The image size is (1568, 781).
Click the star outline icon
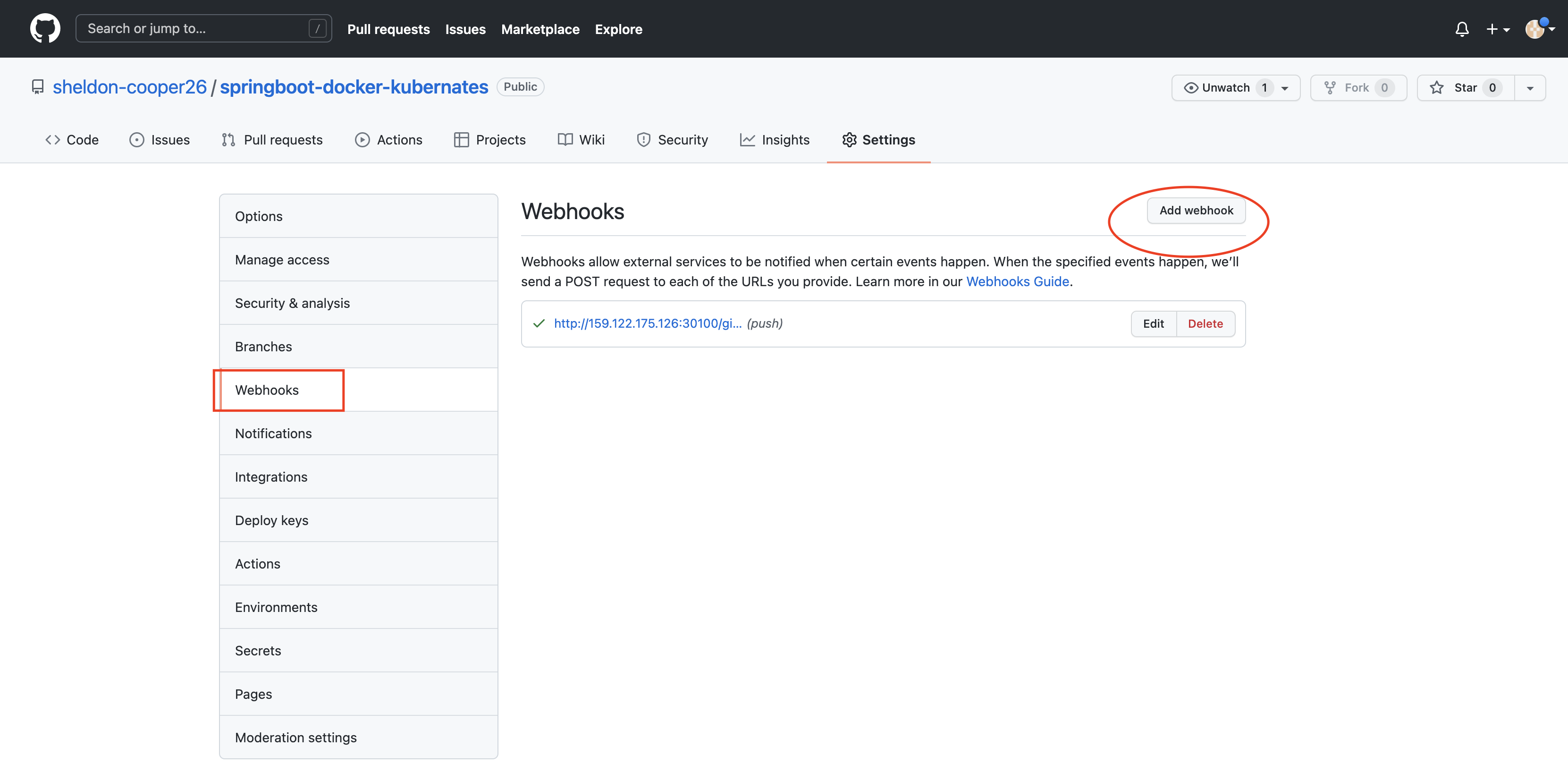pos(1436,88)
